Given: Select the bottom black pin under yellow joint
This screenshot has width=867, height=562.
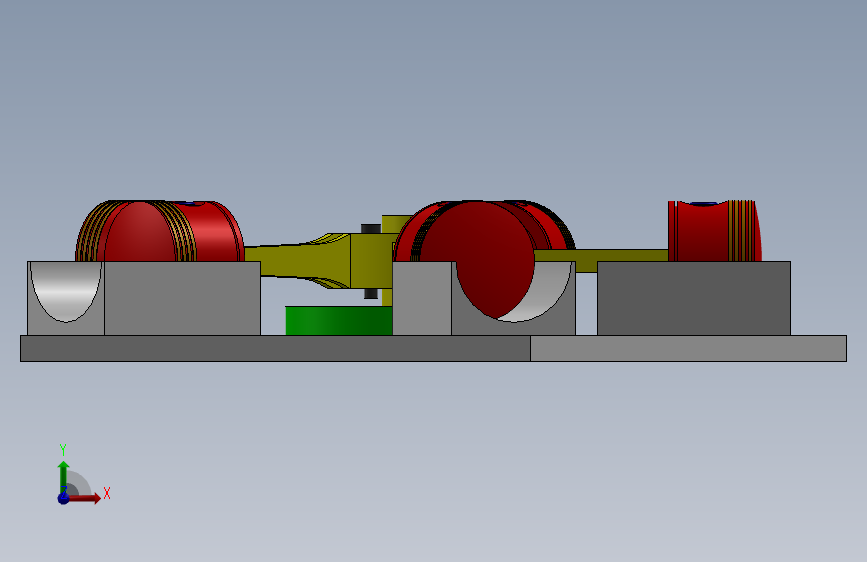Looking at the screenshot, I should [x=370, y=294].
